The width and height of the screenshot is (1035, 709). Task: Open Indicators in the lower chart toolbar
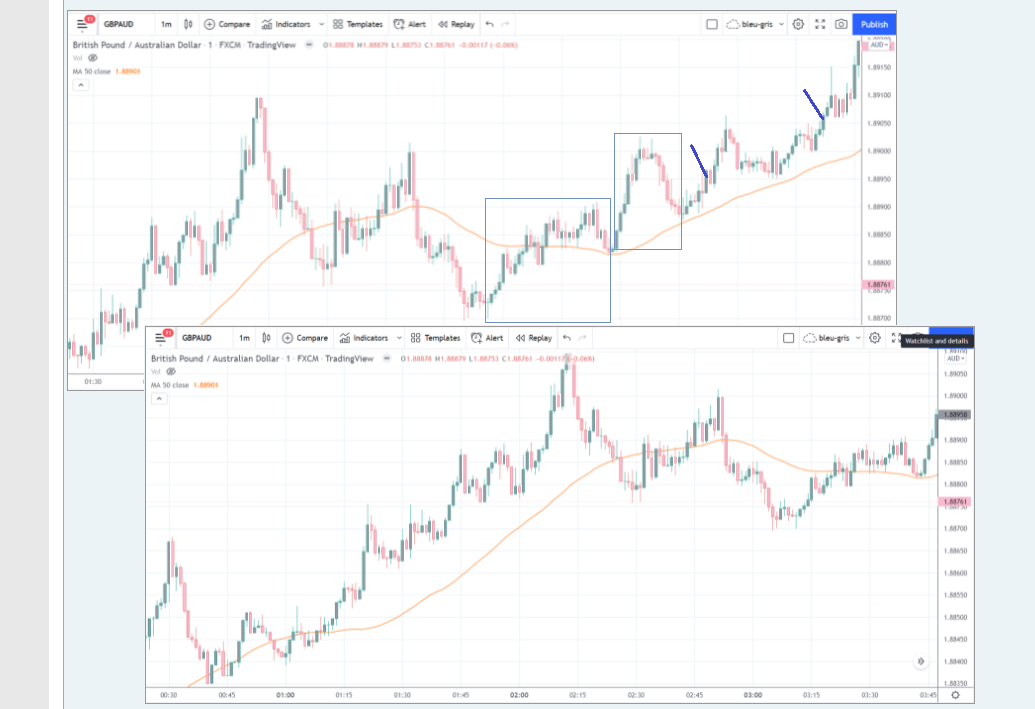point(364,338)
